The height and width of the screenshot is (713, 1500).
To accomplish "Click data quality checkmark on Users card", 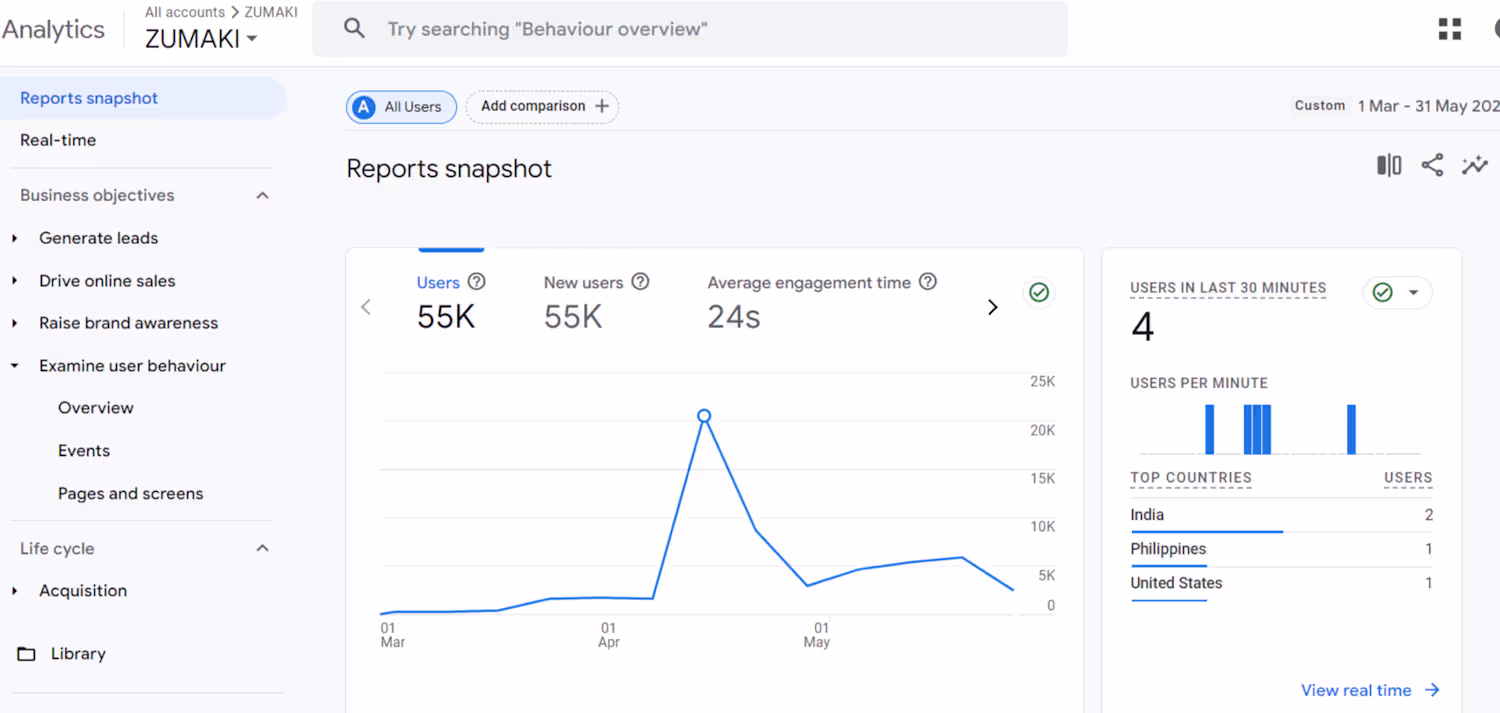I will point(1039,292).
